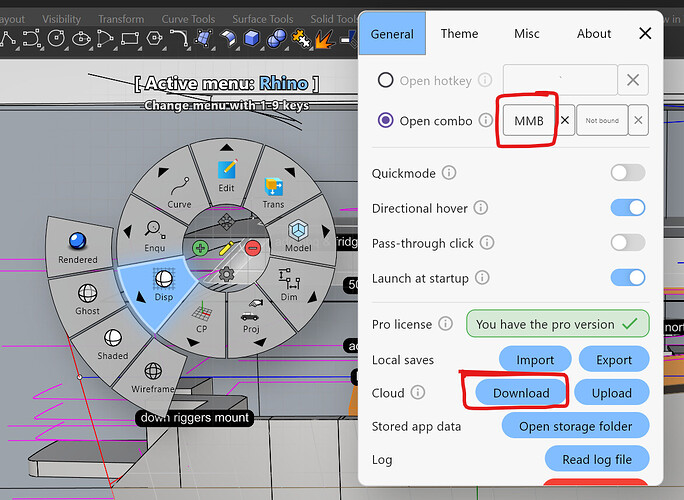This screenshot has width=684, height=500.
Task: Select the Circle tool in toolbar
Action: [x=56, y=38]
